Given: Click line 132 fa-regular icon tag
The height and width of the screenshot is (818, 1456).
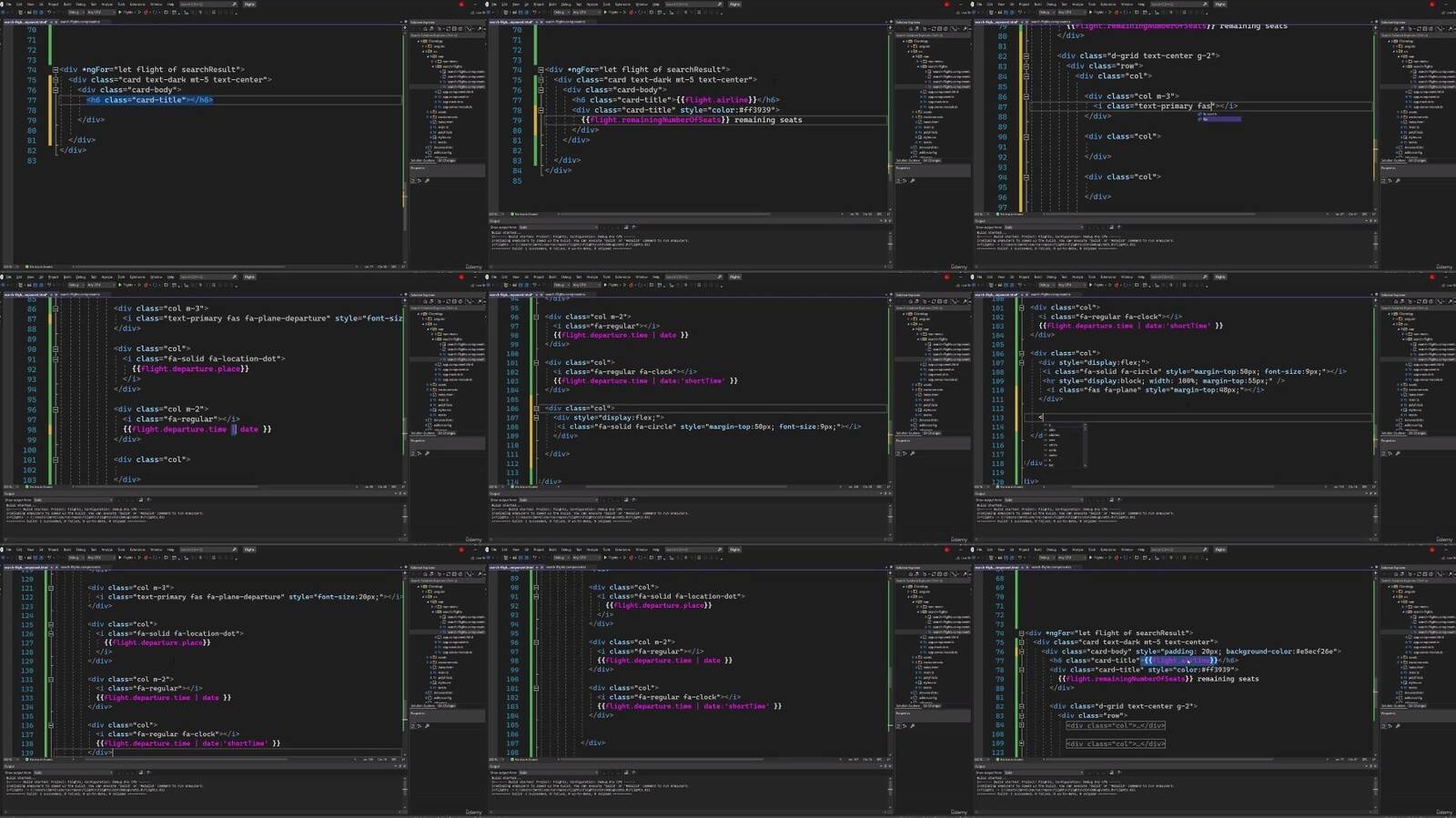Looking at the screenshot, I should pyautogui.click(x=149, y=689).
